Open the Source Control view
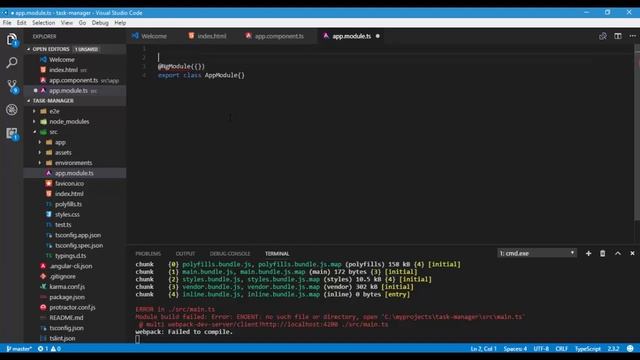Screen dimensions: 640x360 [x=12, y=86]
